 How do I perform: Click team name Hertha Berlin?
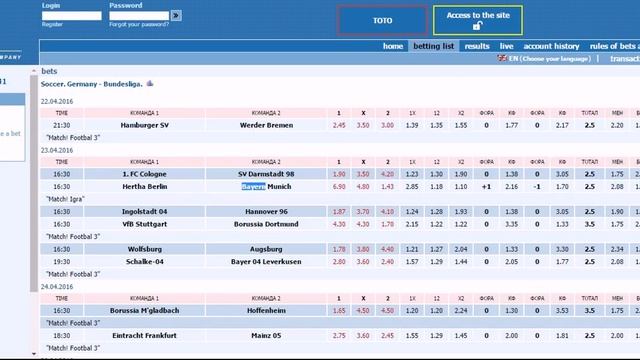click(144, 187)
